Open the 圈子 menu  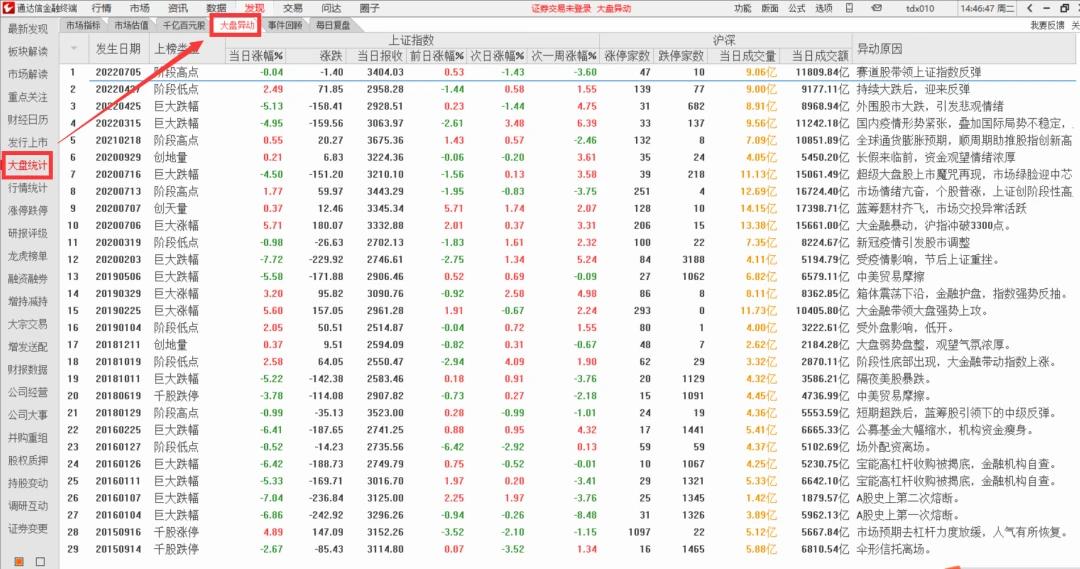tap(369, 8)
